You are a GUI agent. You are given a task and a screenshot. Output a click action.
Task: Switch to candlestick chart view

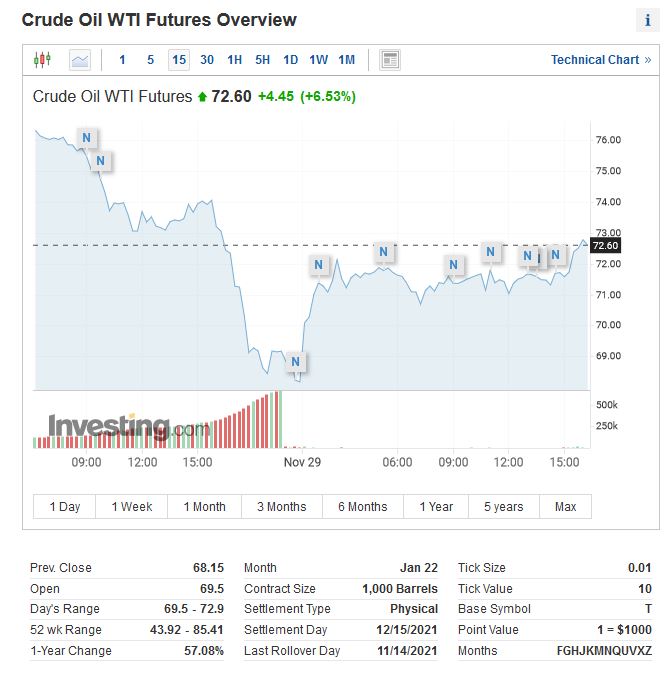point(42,60)
